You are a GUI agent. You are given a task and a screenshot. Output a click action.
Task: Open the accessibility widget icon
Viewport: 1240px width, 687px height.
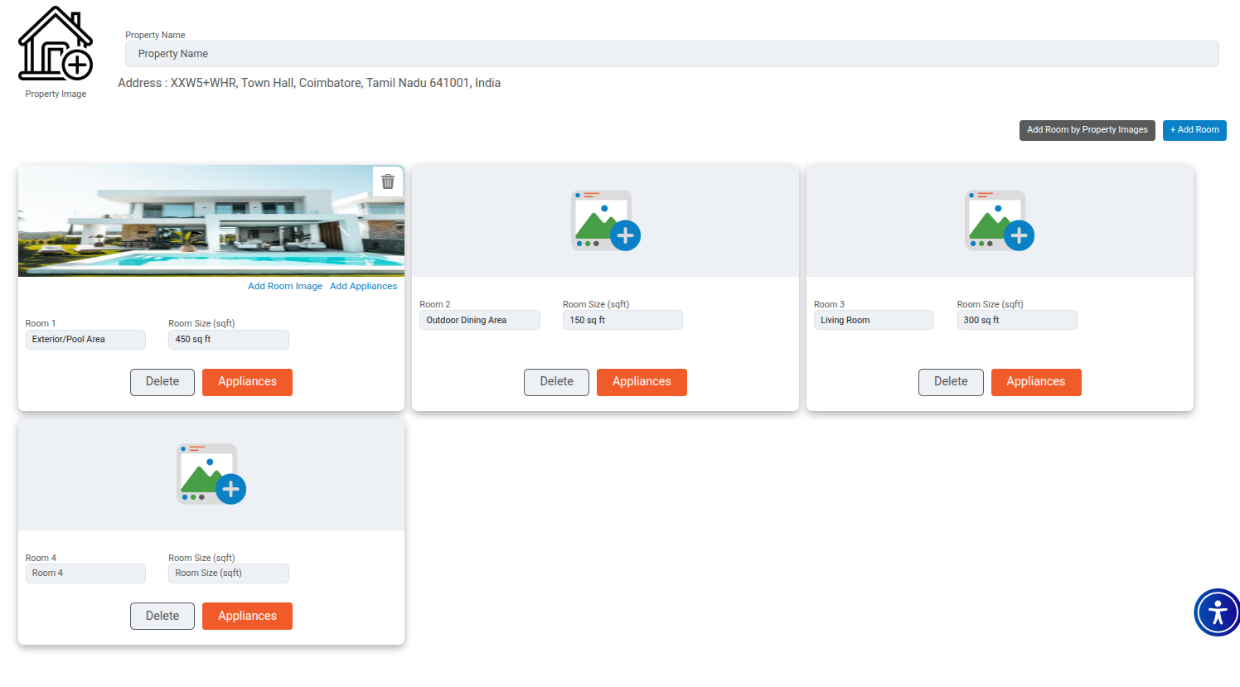click(1216, 612)
